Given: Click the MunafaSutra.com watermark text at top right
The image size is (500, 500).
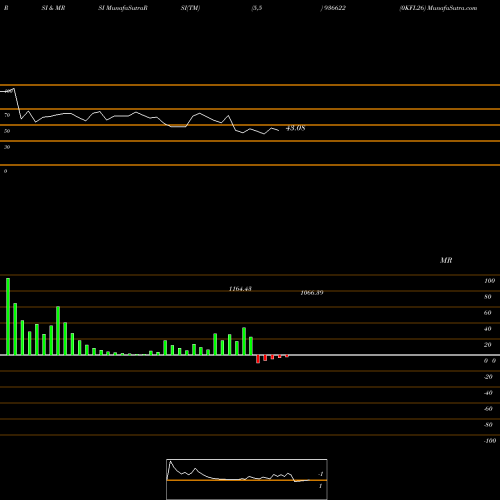Looking at the screenshot, I should (452, 8).
